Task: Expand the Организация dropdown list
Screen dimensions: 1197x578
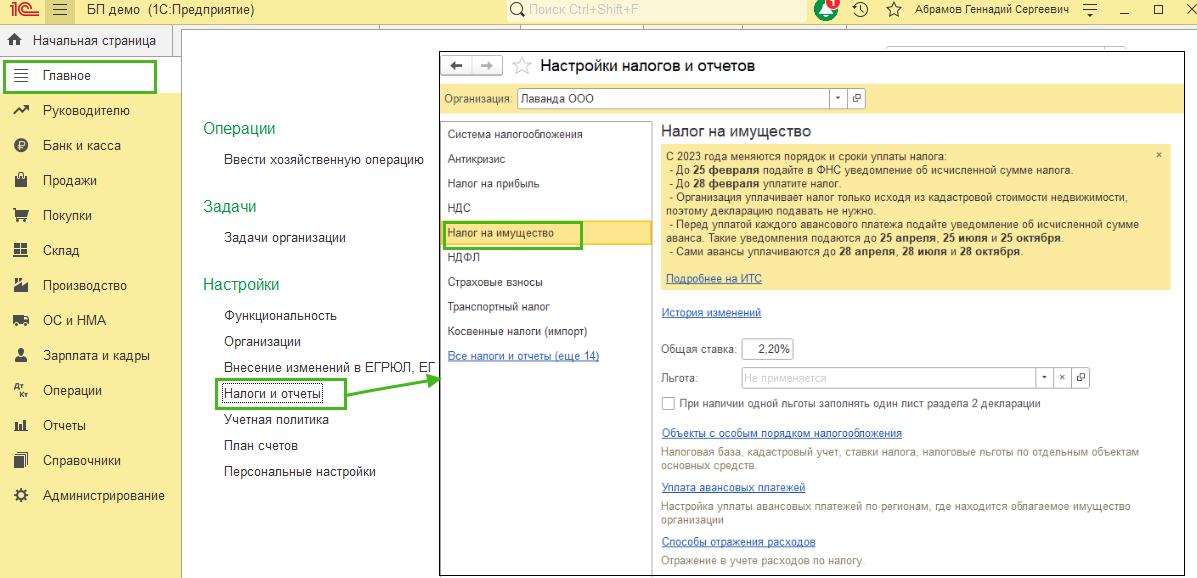Action: 838,98
